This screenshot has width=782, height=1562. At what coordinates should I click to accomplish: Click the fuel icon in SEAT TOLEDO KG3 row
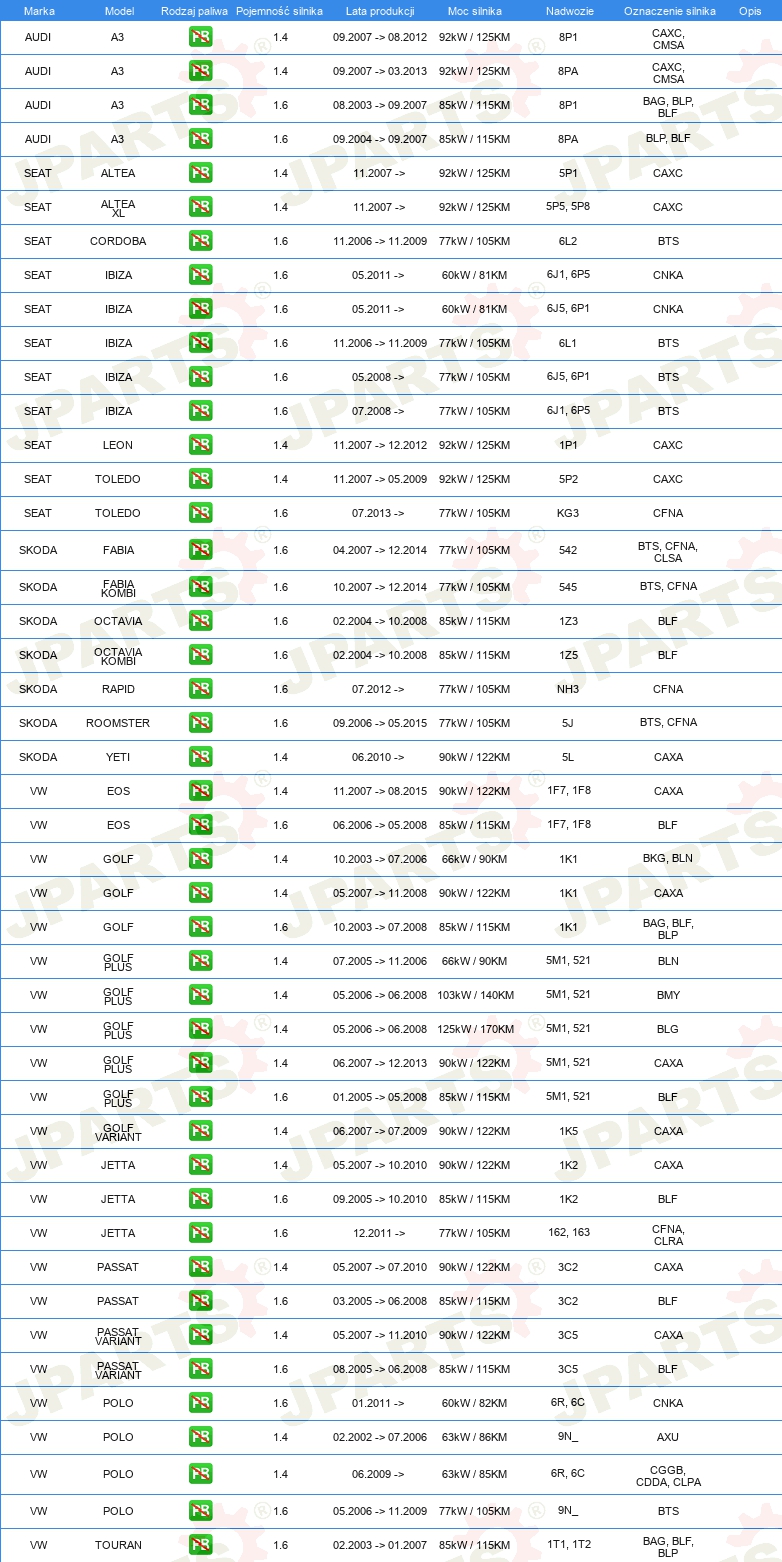200,513
